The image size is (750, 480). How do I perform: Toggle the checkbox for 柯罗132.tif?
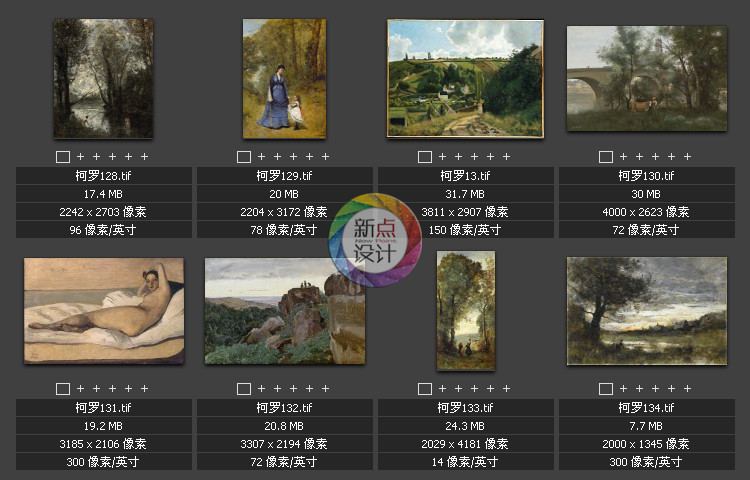[x=244, y=389]
